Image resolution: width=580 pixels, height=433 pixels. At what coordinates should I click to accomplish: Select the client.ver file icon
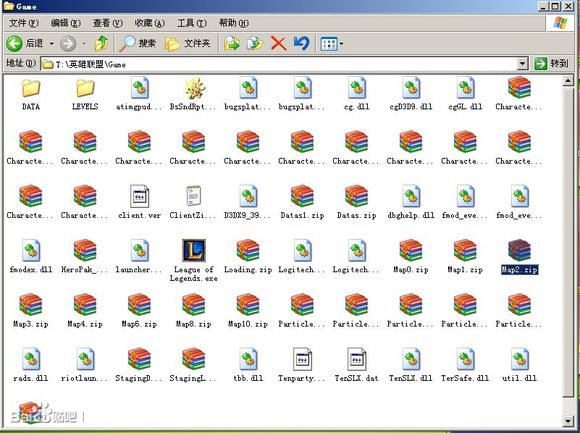(139, 196)
